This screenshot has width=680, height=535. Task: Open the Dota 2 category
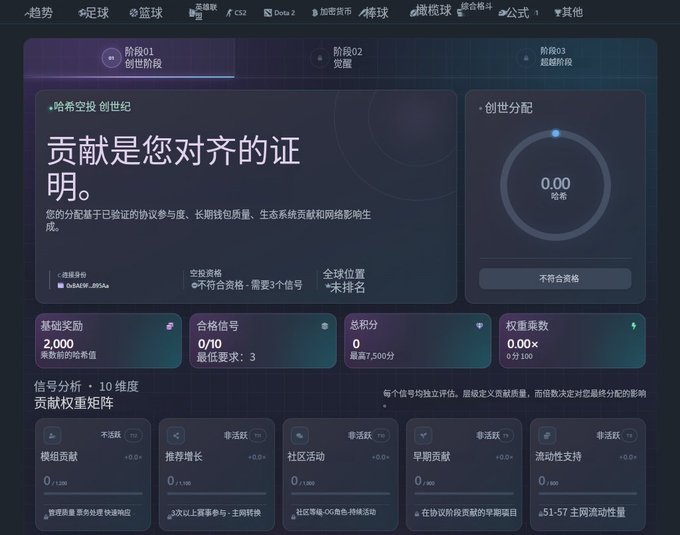point(280,13)
